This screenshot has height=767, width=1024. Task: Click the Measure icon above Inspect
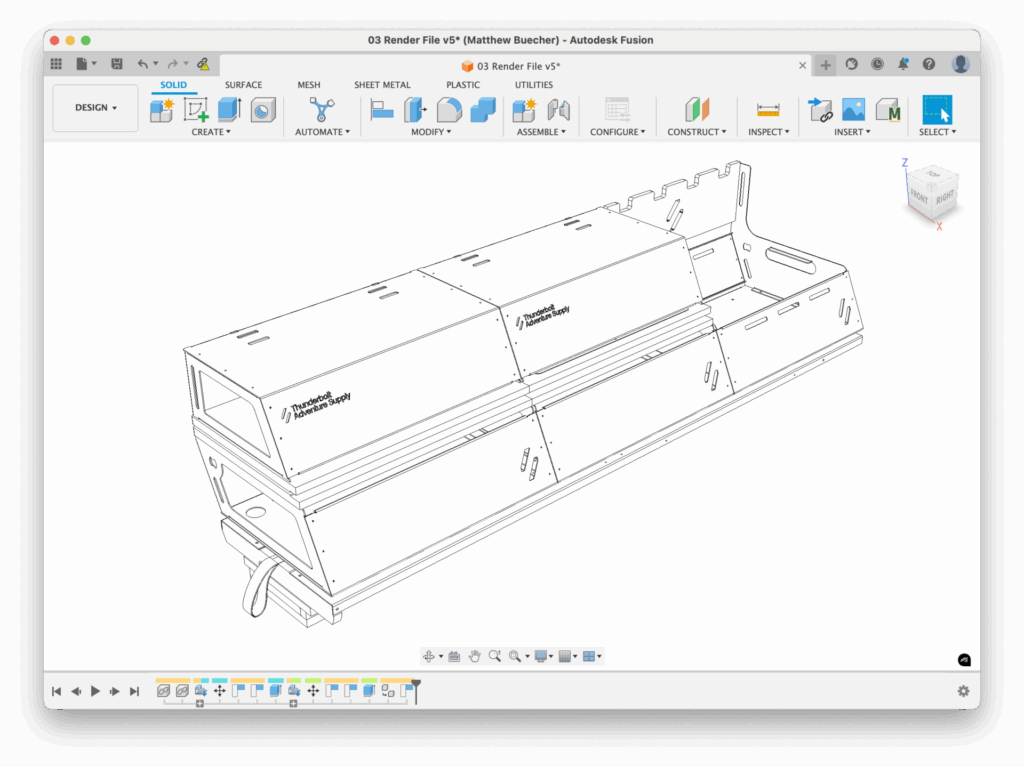click(768, 109)
